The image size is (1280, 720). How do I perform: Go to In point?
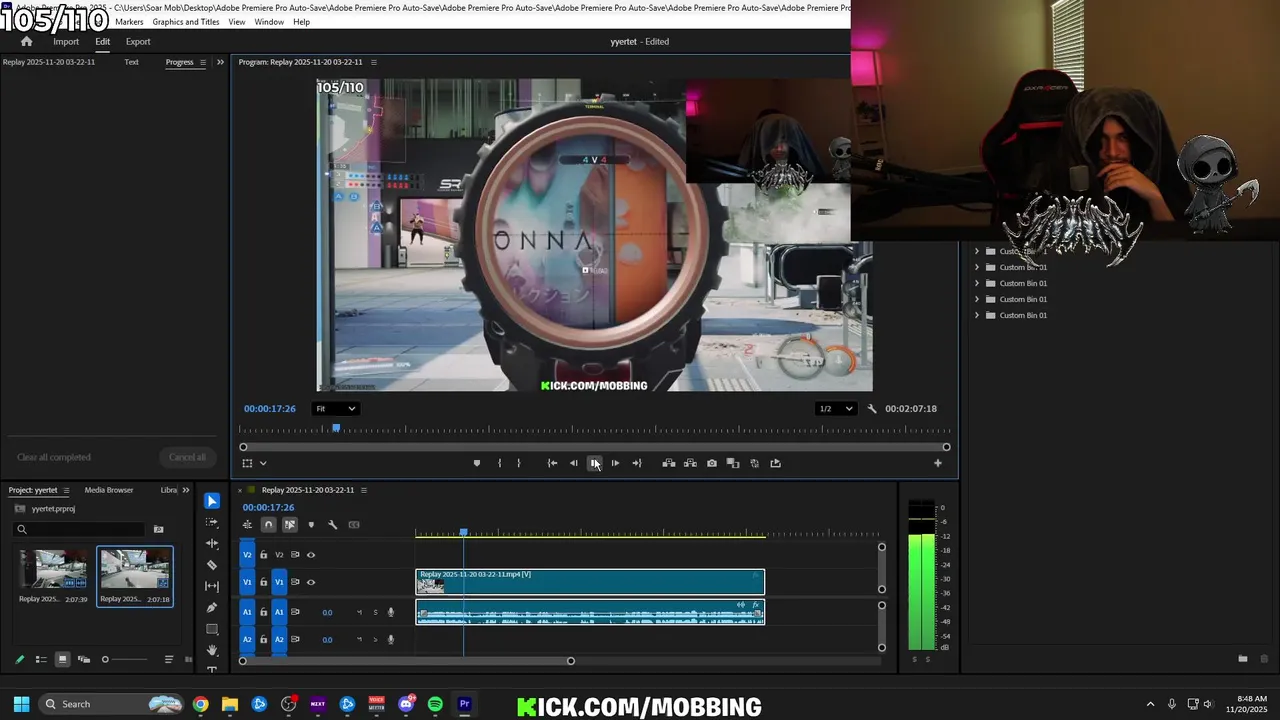[x=552, y=463]
